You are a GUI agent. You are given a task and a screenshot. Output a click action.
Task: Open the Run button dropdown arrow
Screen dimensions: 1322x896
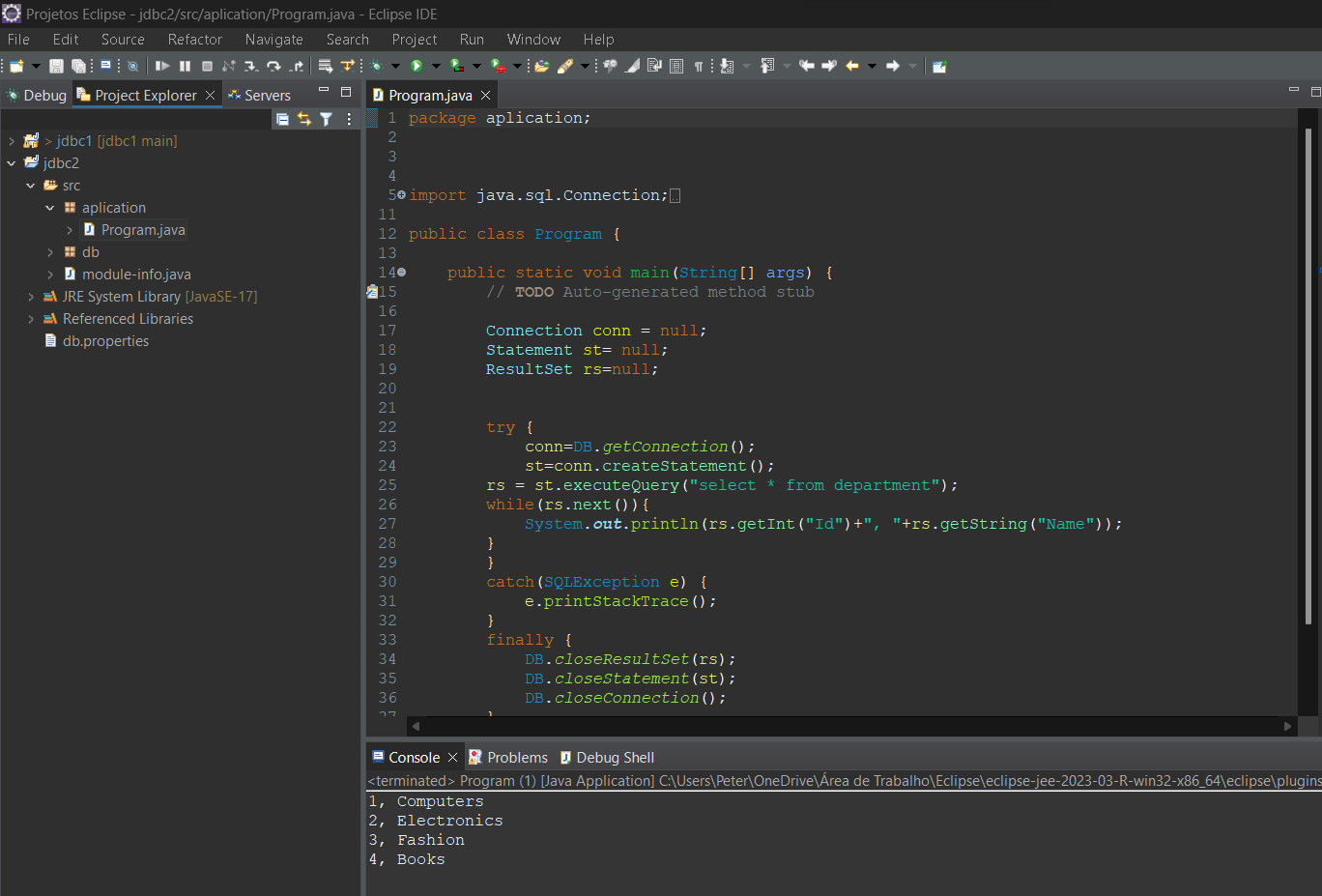click(x=435, y=66)
